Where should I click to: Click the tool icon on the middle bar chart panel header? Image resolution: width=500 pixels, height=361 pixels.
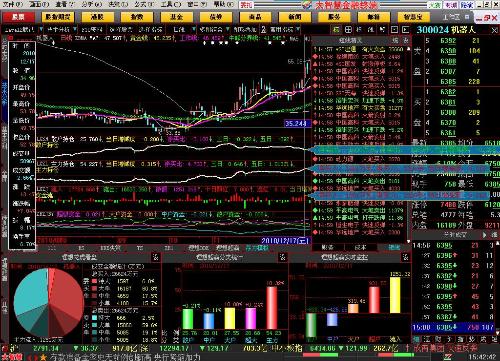tap(283, 257)
